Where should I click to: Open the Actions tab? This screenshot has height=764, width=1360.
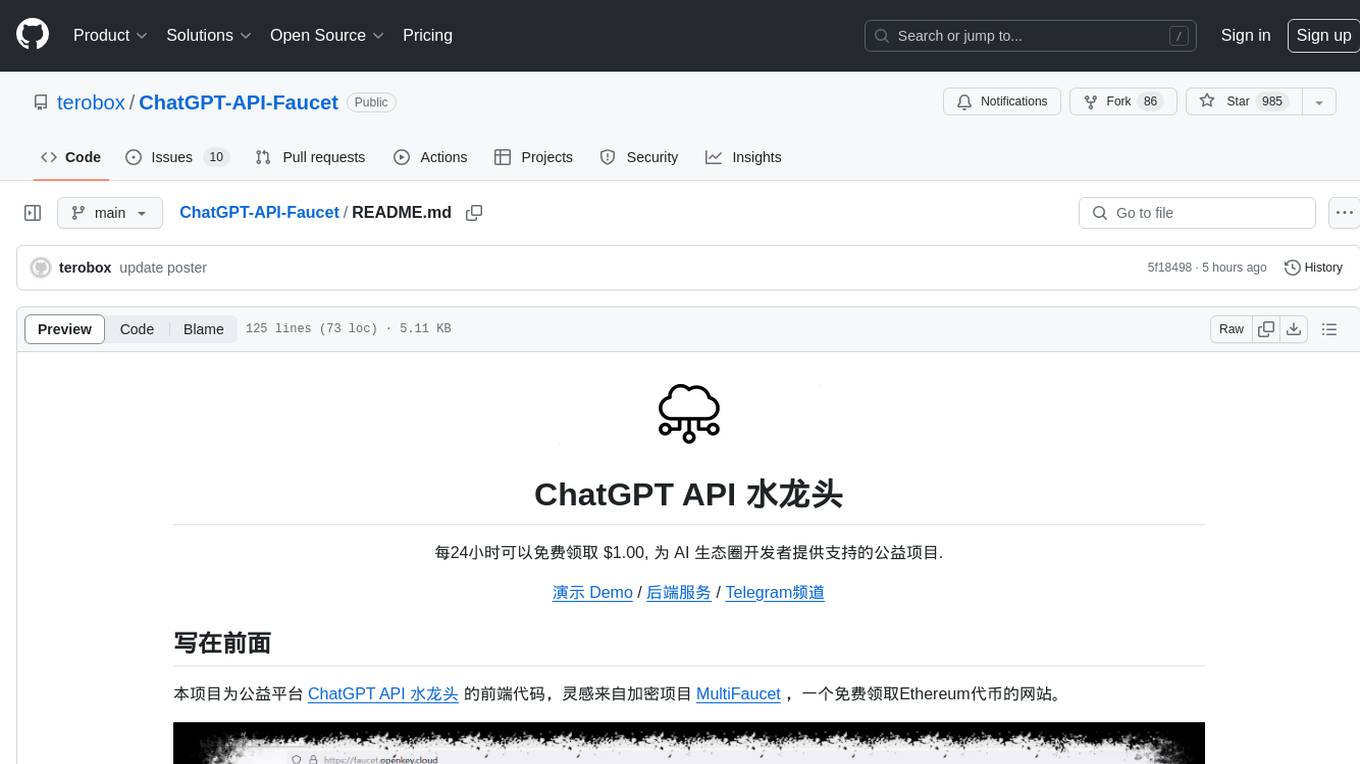tap(430, 157)
